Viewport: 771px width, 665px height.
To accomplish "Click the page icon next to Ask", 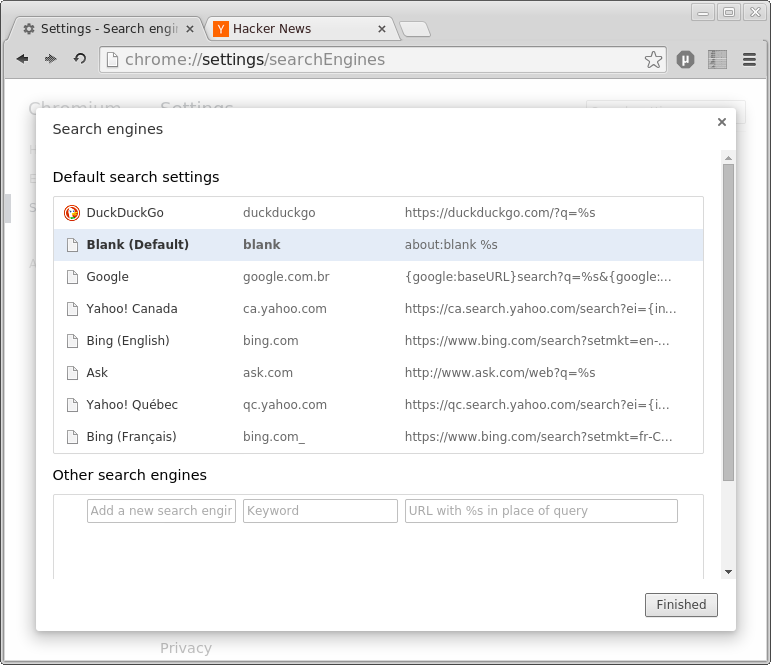I will (72, 373).
